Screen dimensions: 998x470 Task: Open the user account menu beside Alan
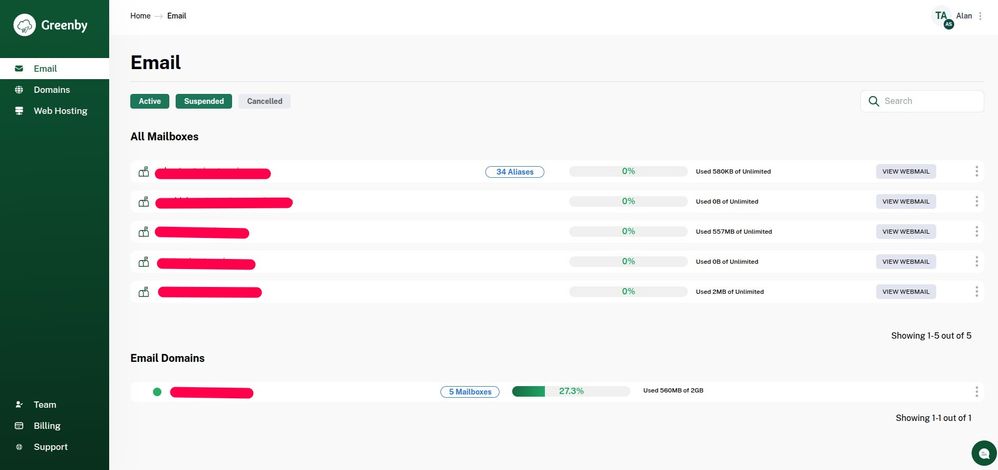coord(980,16)
